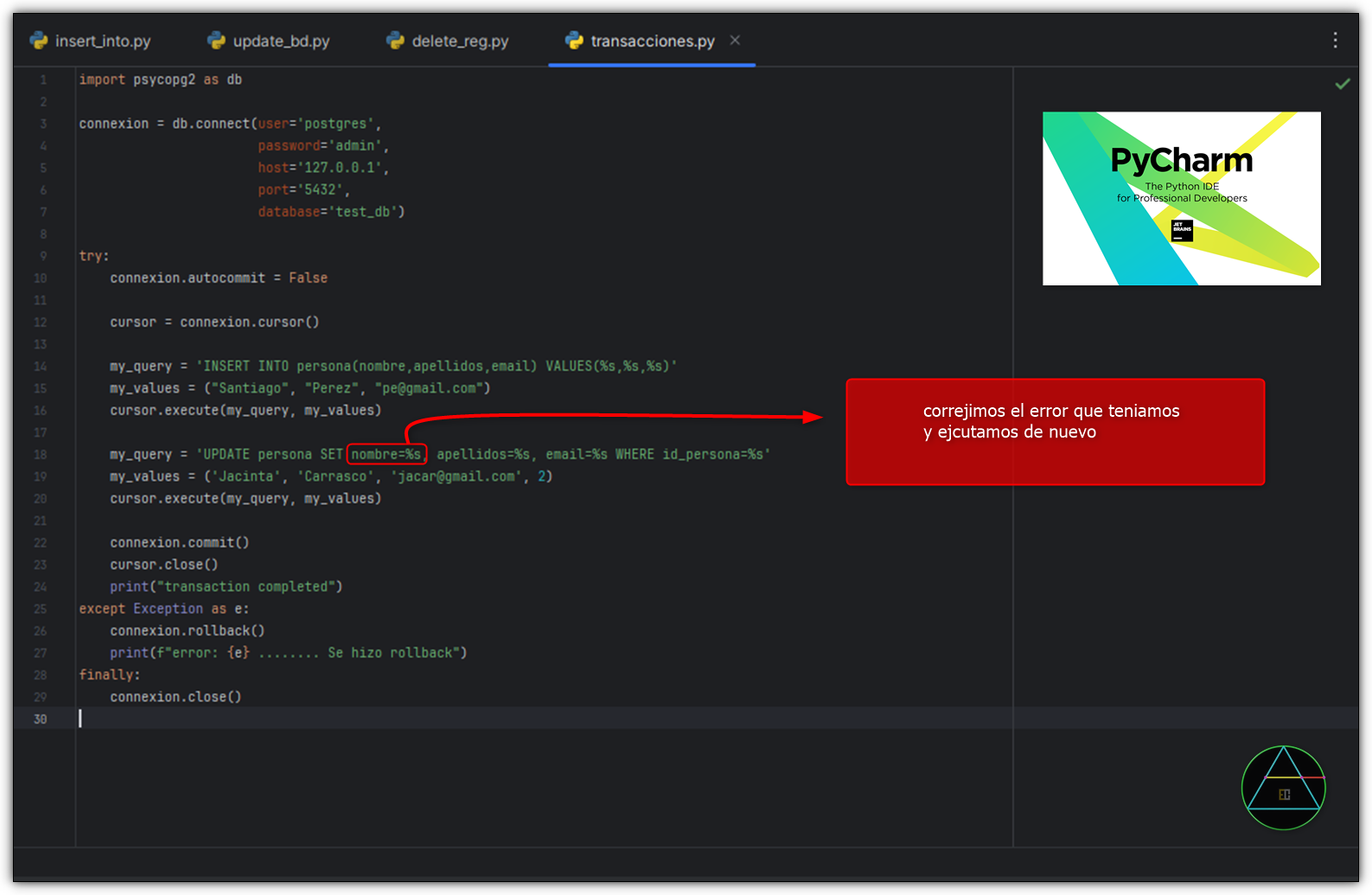Click the Python icon on insert_into.py tab
The image size is (1372, 895).
click(39, 41)
